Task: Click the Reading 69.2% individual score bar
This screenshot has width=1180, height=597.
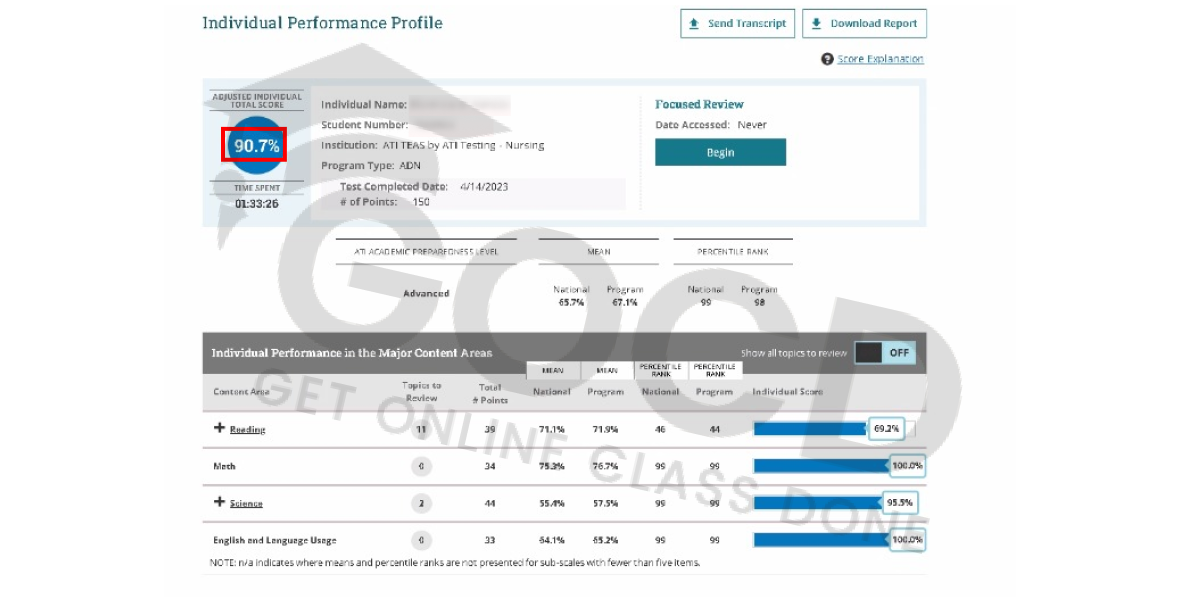Action: point(810,429)
